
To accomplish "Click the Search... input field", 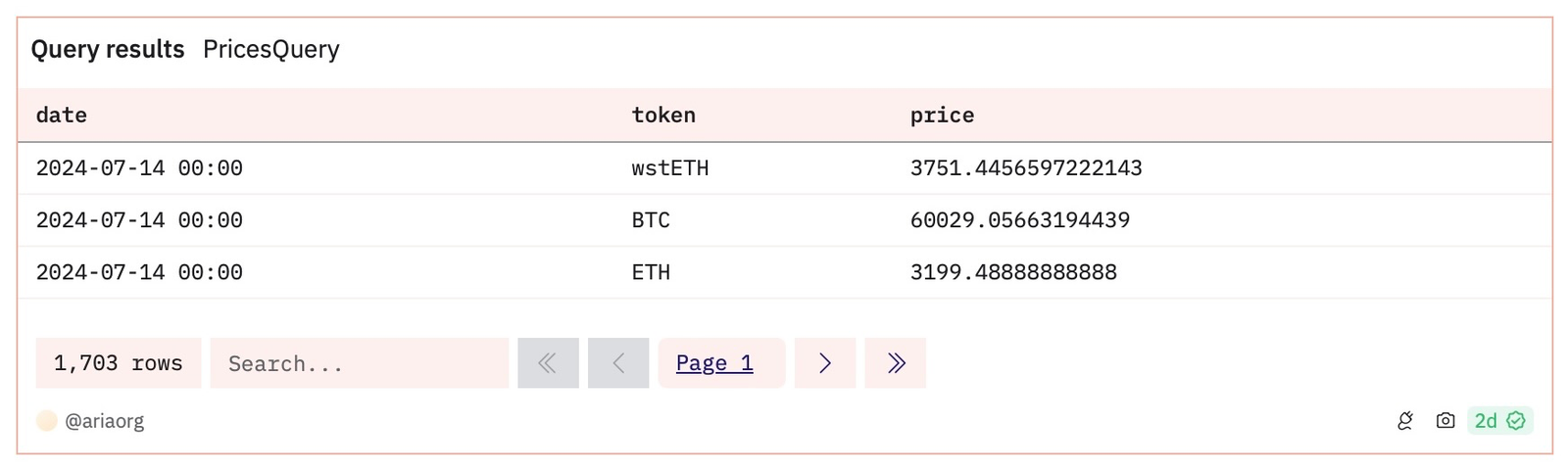I will 359,363.
